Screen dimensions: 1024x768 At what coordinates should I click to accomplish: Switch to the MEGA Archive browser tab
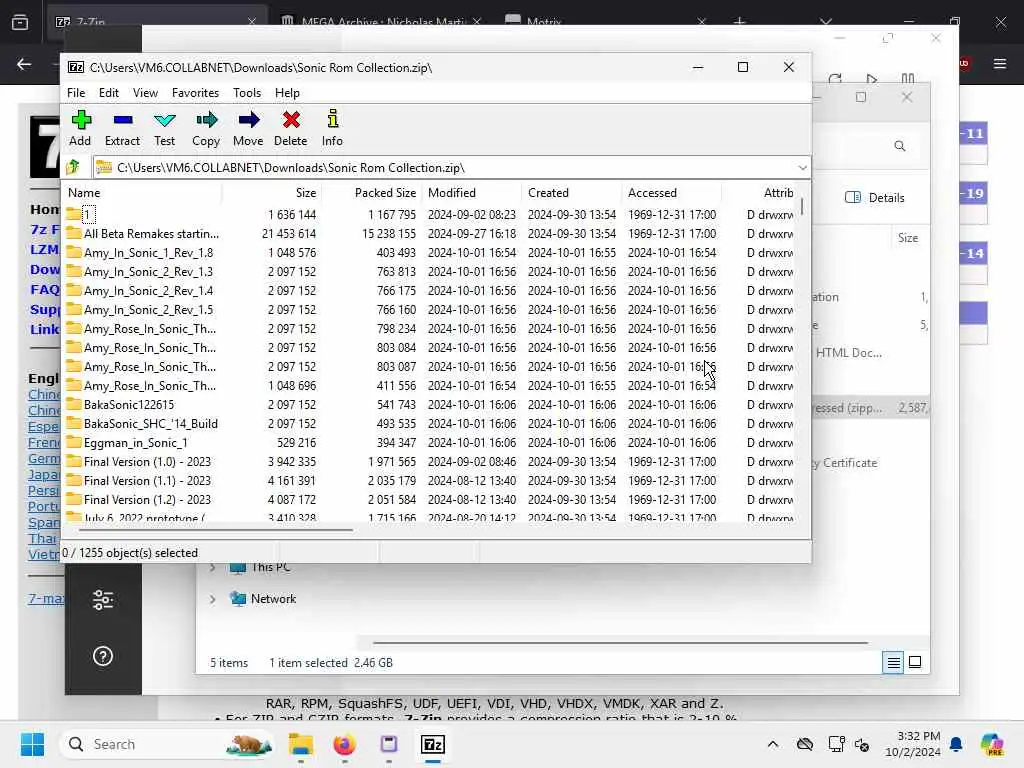click(x=382, y=22)
